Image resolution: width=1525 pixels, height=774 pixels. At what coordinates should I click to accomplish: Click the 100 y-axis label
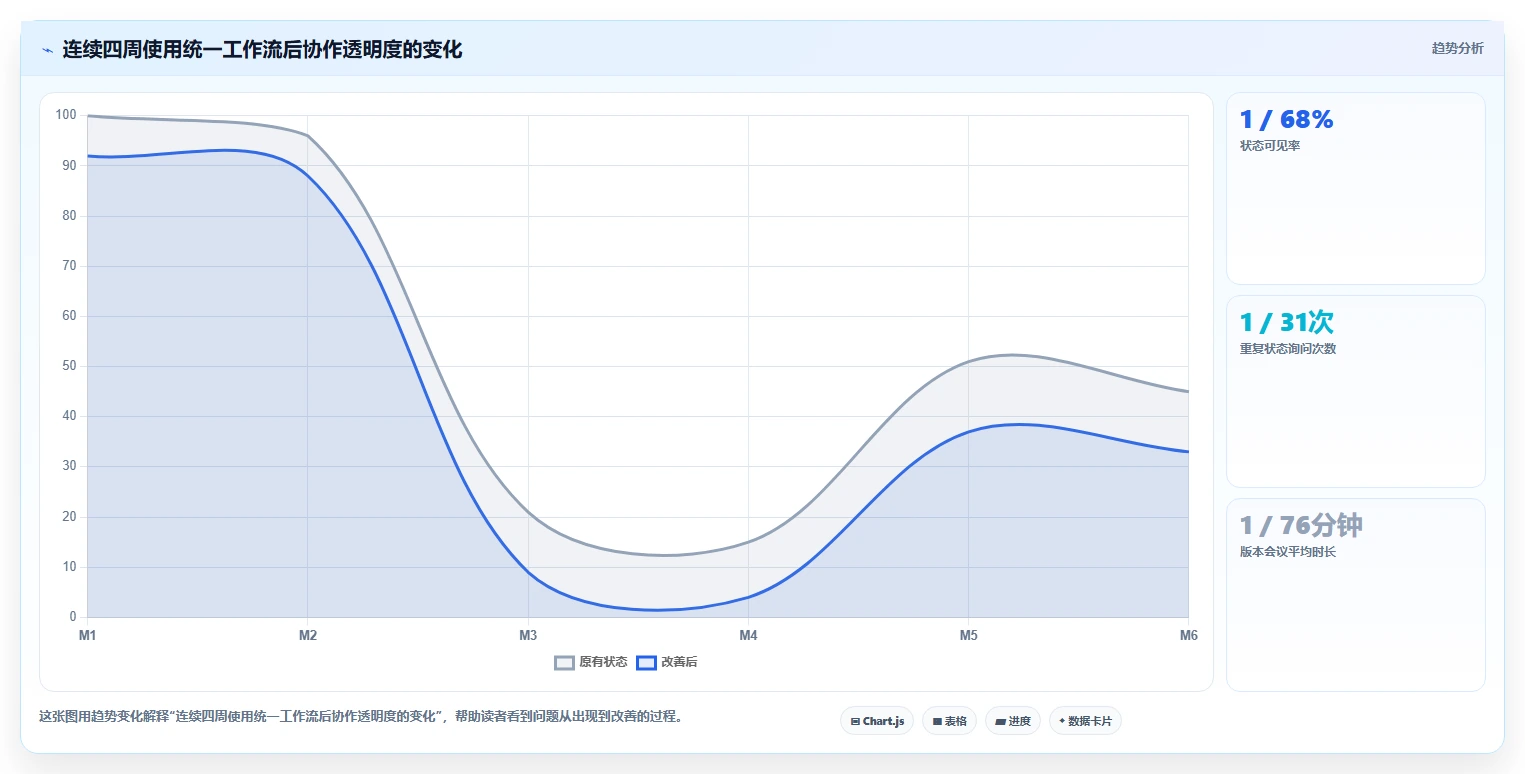66,115
